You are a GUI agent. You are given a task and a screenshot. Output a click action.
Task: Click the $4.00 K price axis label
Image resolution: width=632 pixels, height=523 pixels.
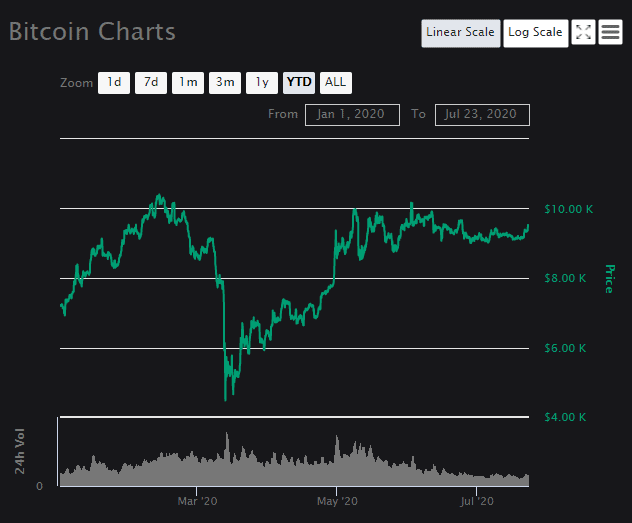tap(565, 417)
